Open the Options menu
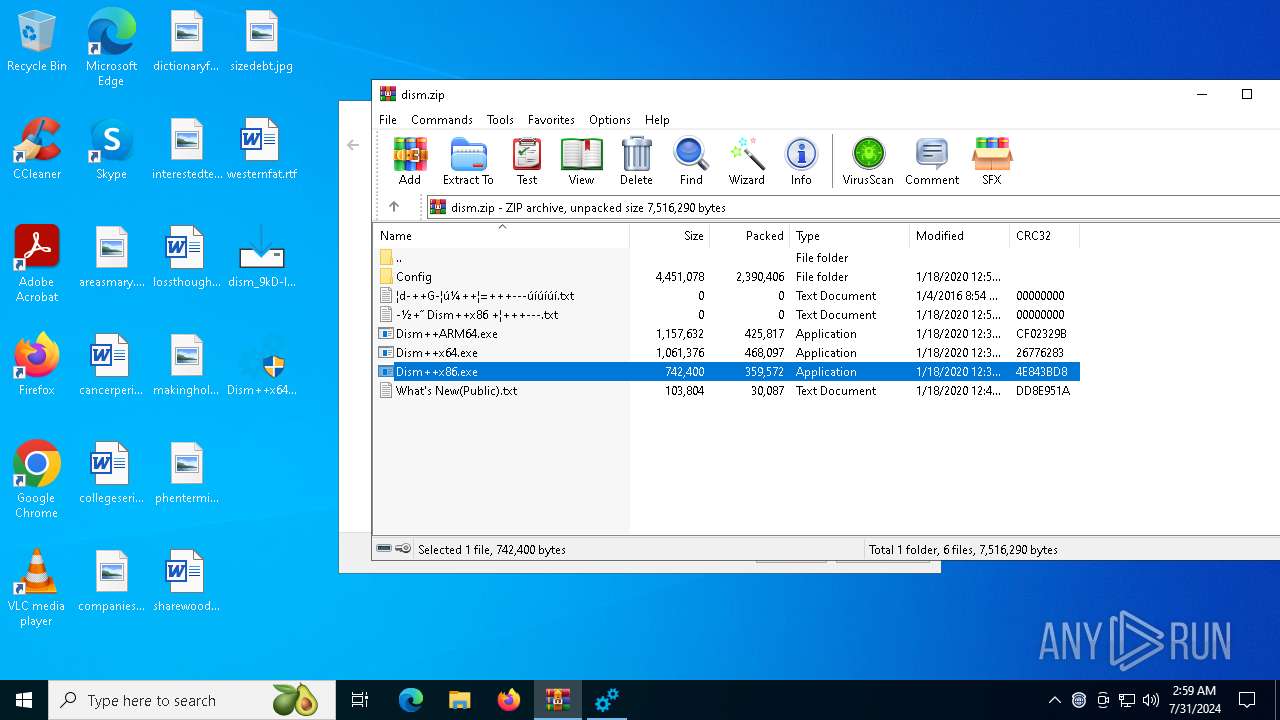Screen dimensions: 1280x720 click(610, 119)
